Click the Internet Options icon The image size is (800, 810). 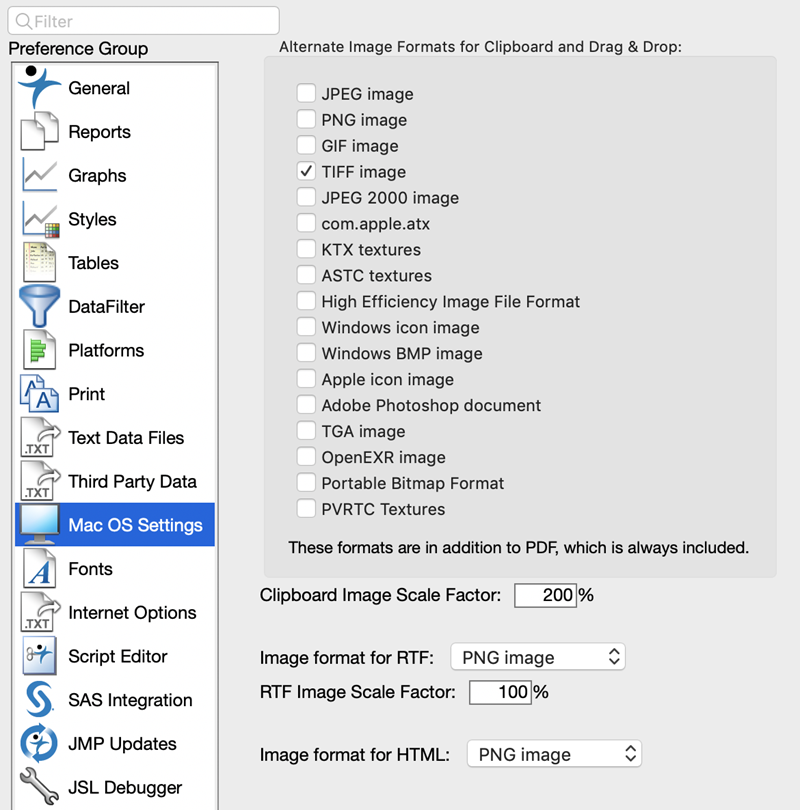tap(40, 612)
